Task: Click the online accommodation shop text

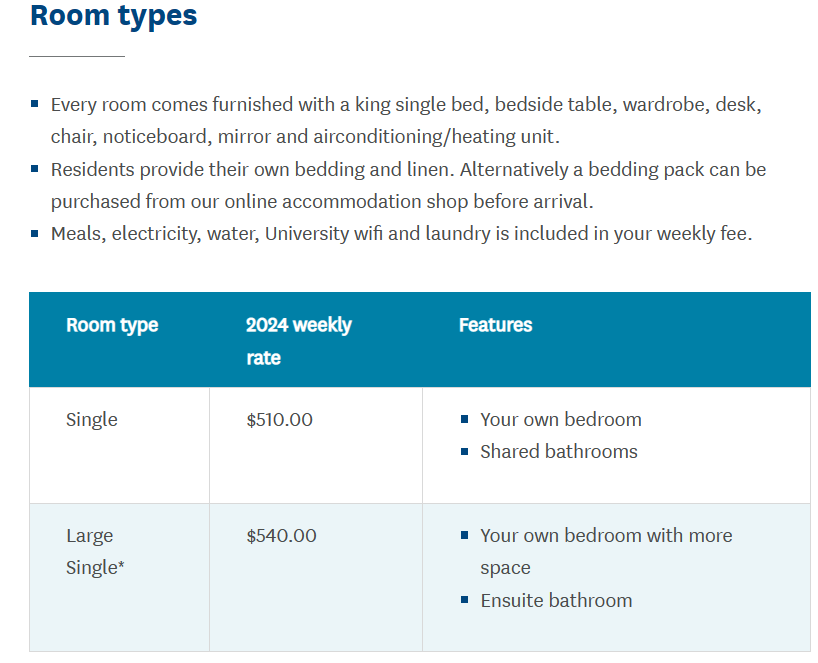Action: pyautogui.click(x=348, y=201)
